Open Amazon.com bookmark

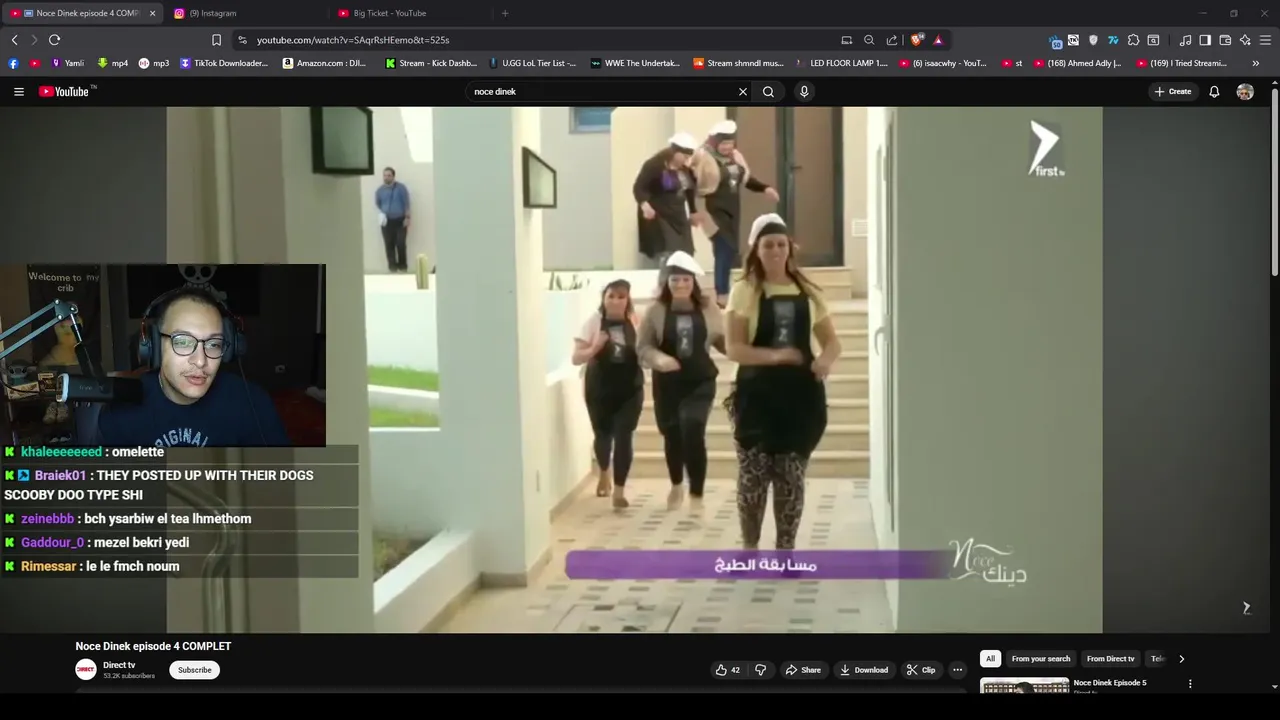[325, 63]
